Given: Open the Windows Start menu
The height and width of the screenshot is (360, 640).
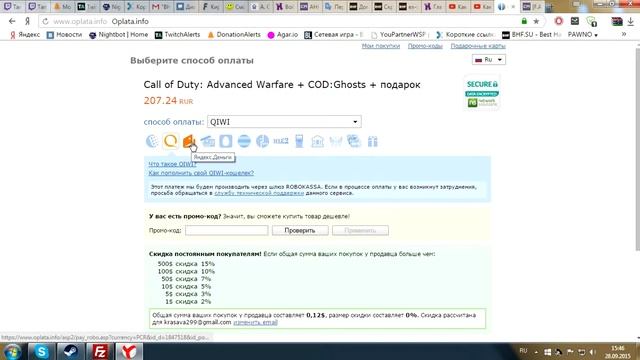Looking at the screenshot, I should click(13, 351).
